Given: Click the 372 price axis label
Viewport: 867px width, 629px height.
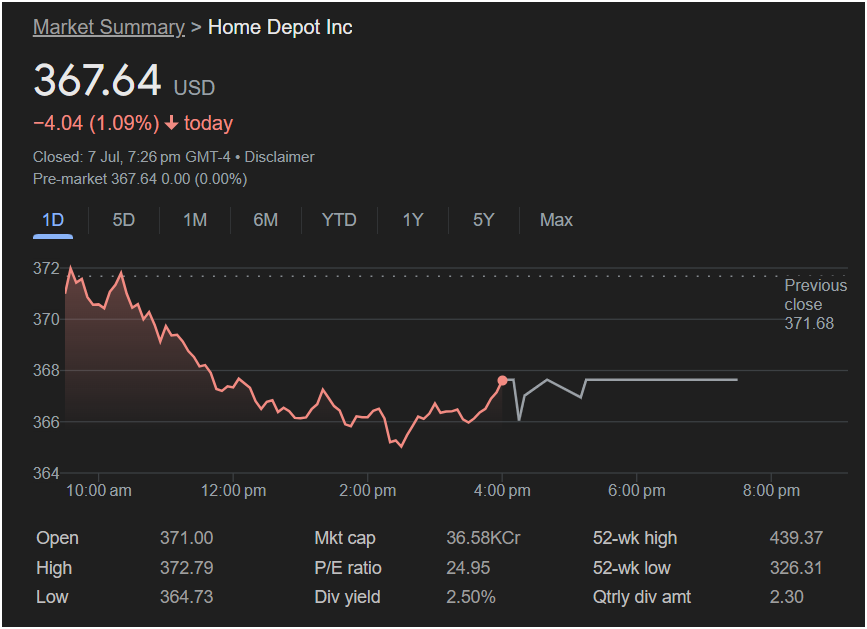Looking at the screenshot, I should click(x=46, y=268).
